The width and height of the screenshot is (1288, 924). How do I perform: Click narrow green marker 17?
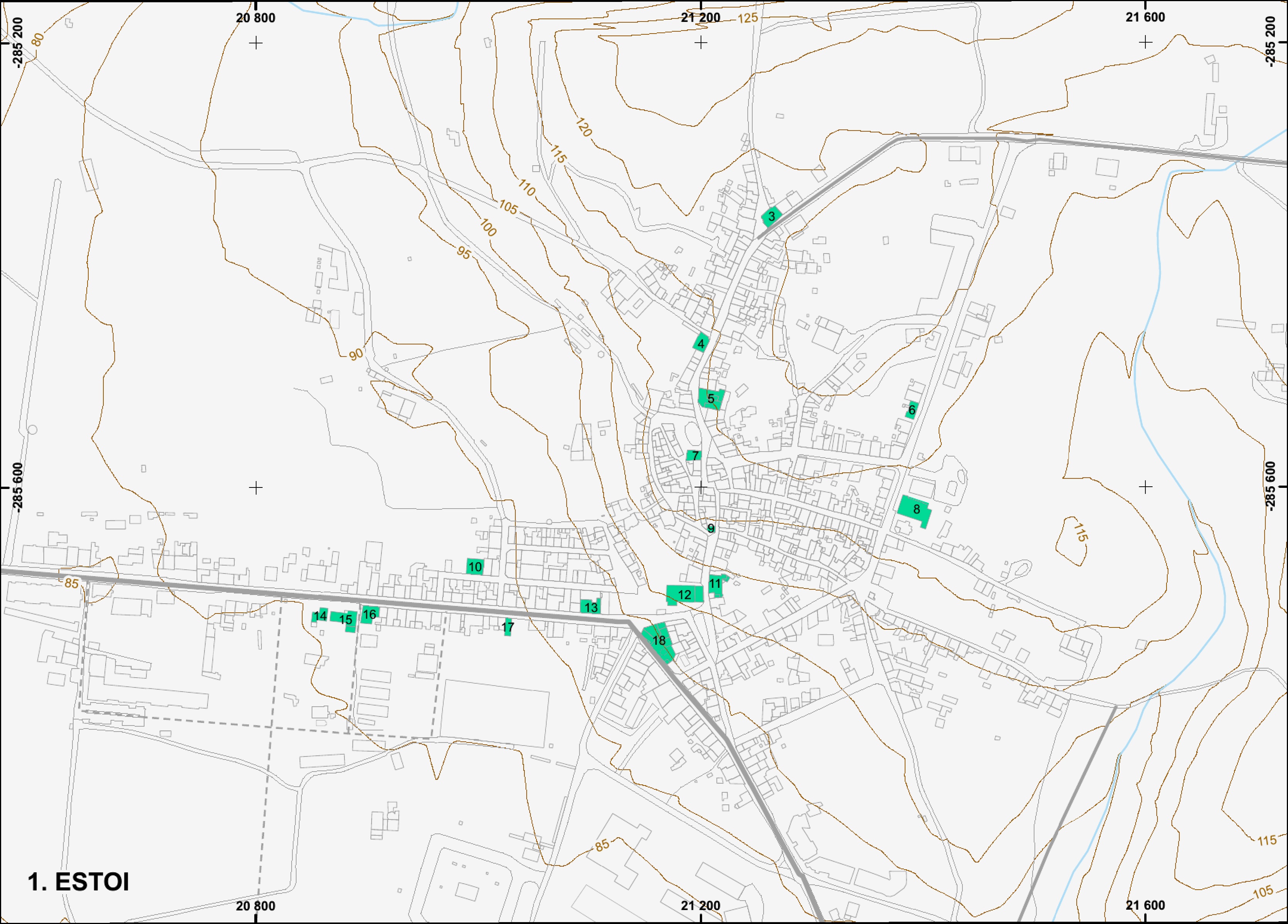(508, 627)
